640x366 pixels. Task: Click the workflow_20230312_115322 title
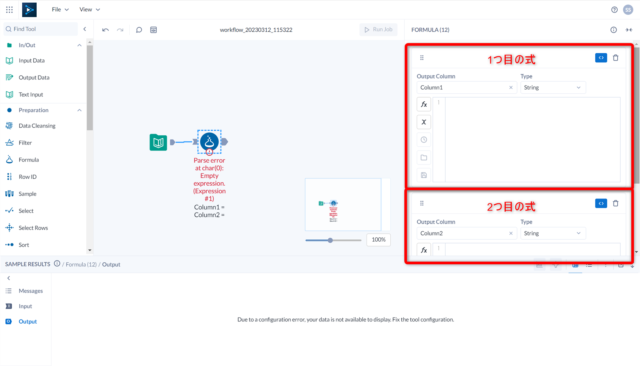pyautogui.click(x=256, y=30)
